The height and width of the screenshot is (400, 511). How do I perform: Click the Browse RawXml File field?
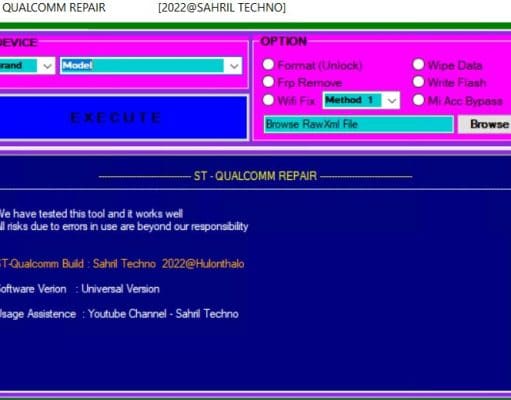point(358,124)
